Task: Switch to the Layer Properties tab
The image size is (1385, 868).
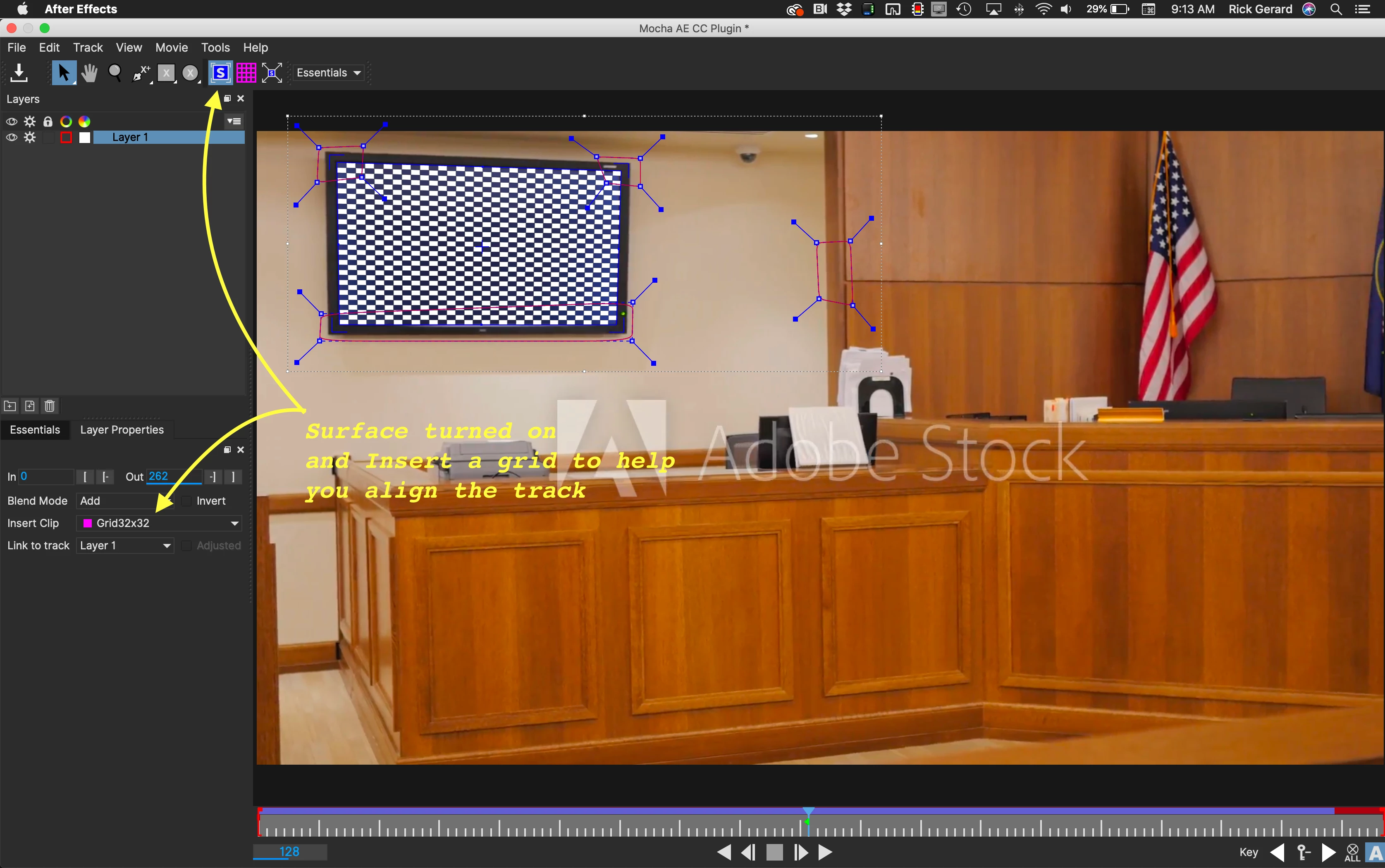Action: click(x=122, y=429)
